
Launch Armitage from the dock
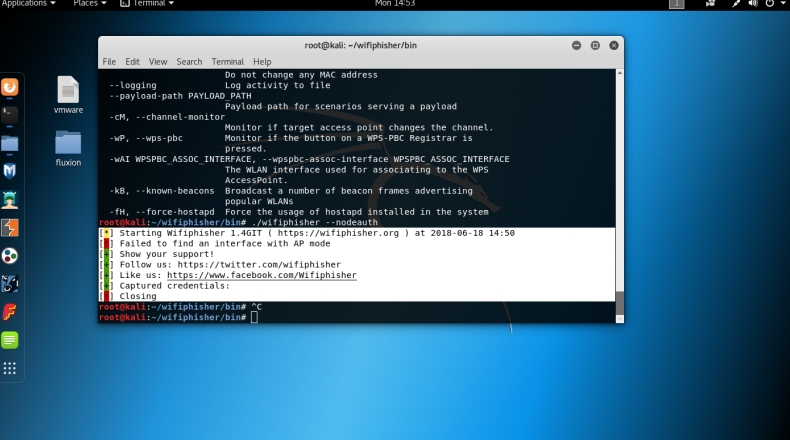point(10,199)
